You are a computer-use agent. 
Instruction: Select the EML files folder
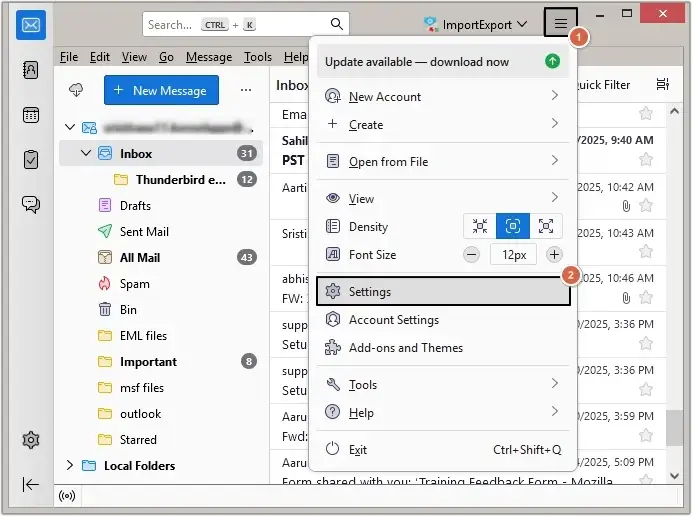click(x=161, y=336)
